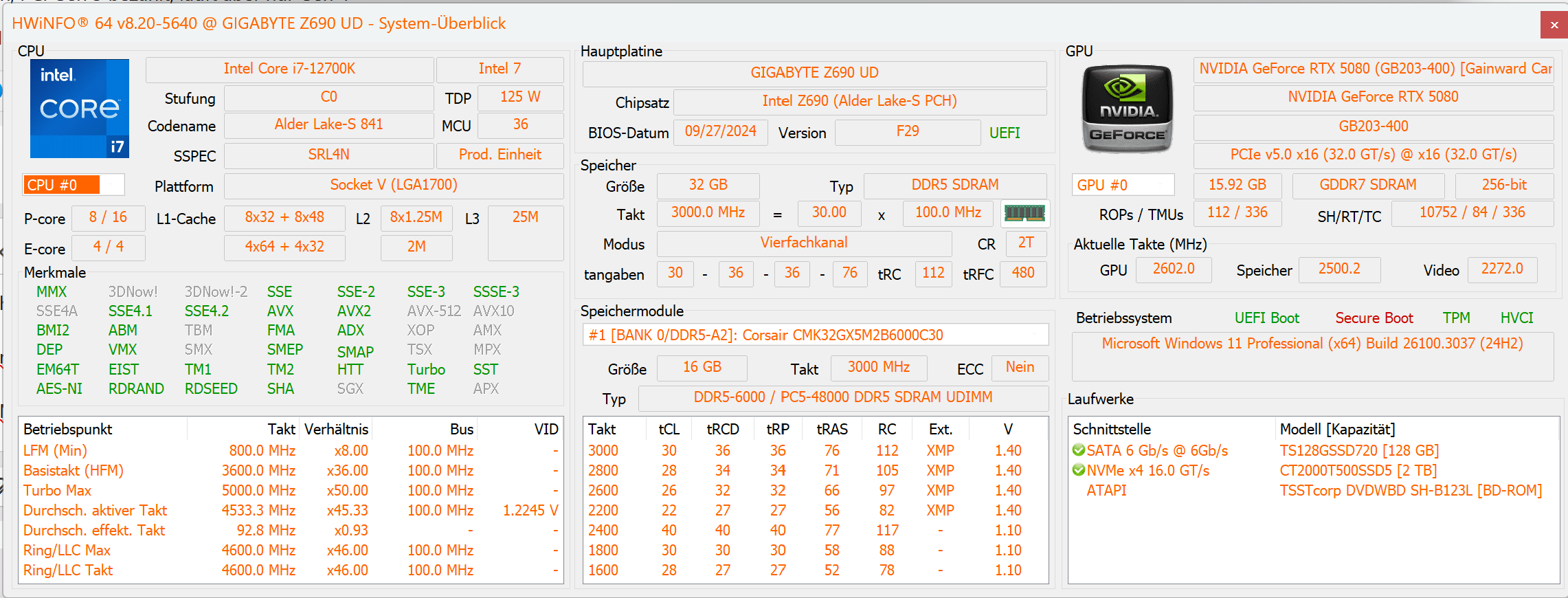Click the PCIe v5.0 x16 link field

(1374, 155)
